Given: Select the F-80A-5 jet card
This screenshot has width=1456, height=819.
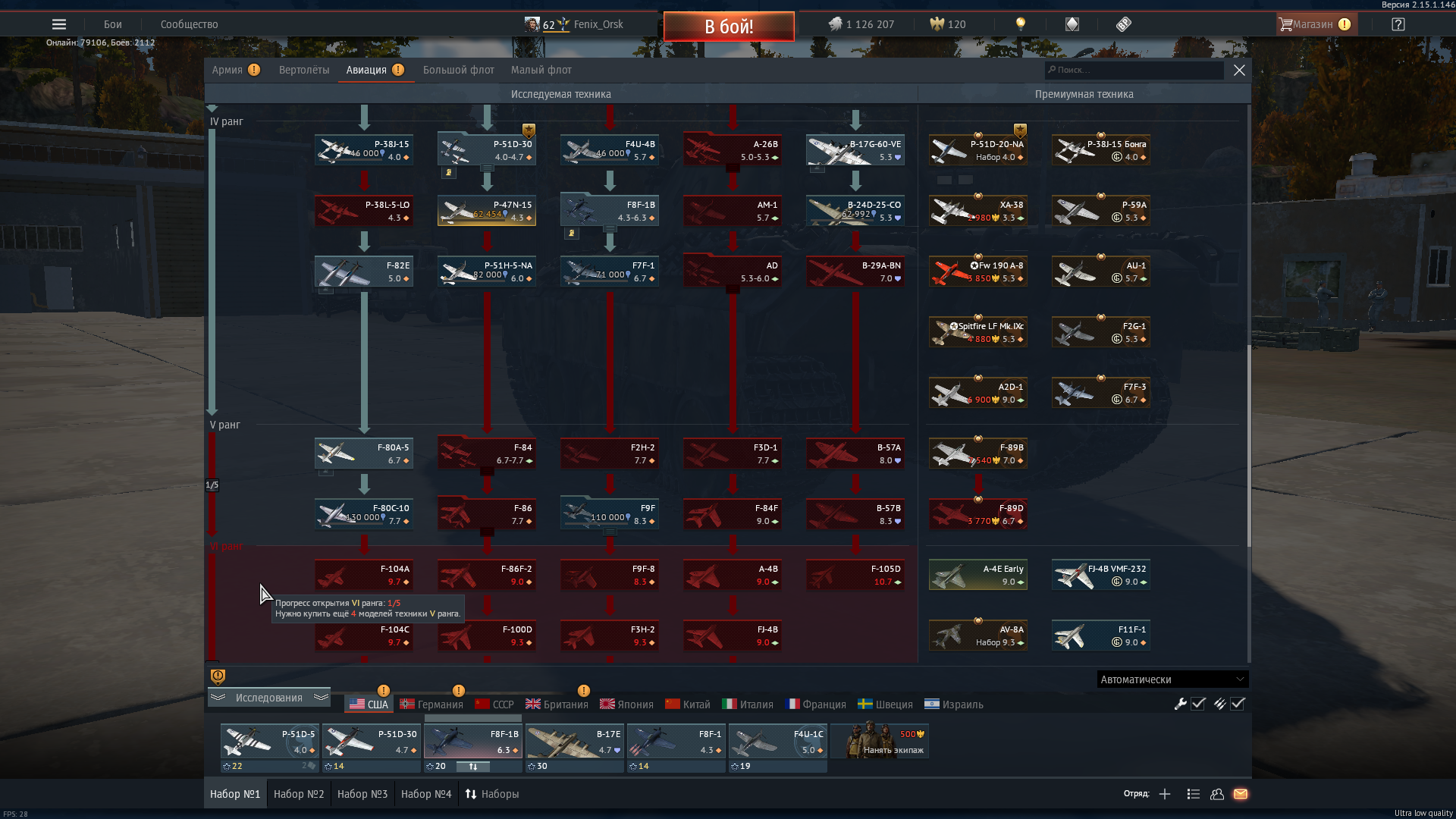Looking at the screenshot, I should pos(364,453).
